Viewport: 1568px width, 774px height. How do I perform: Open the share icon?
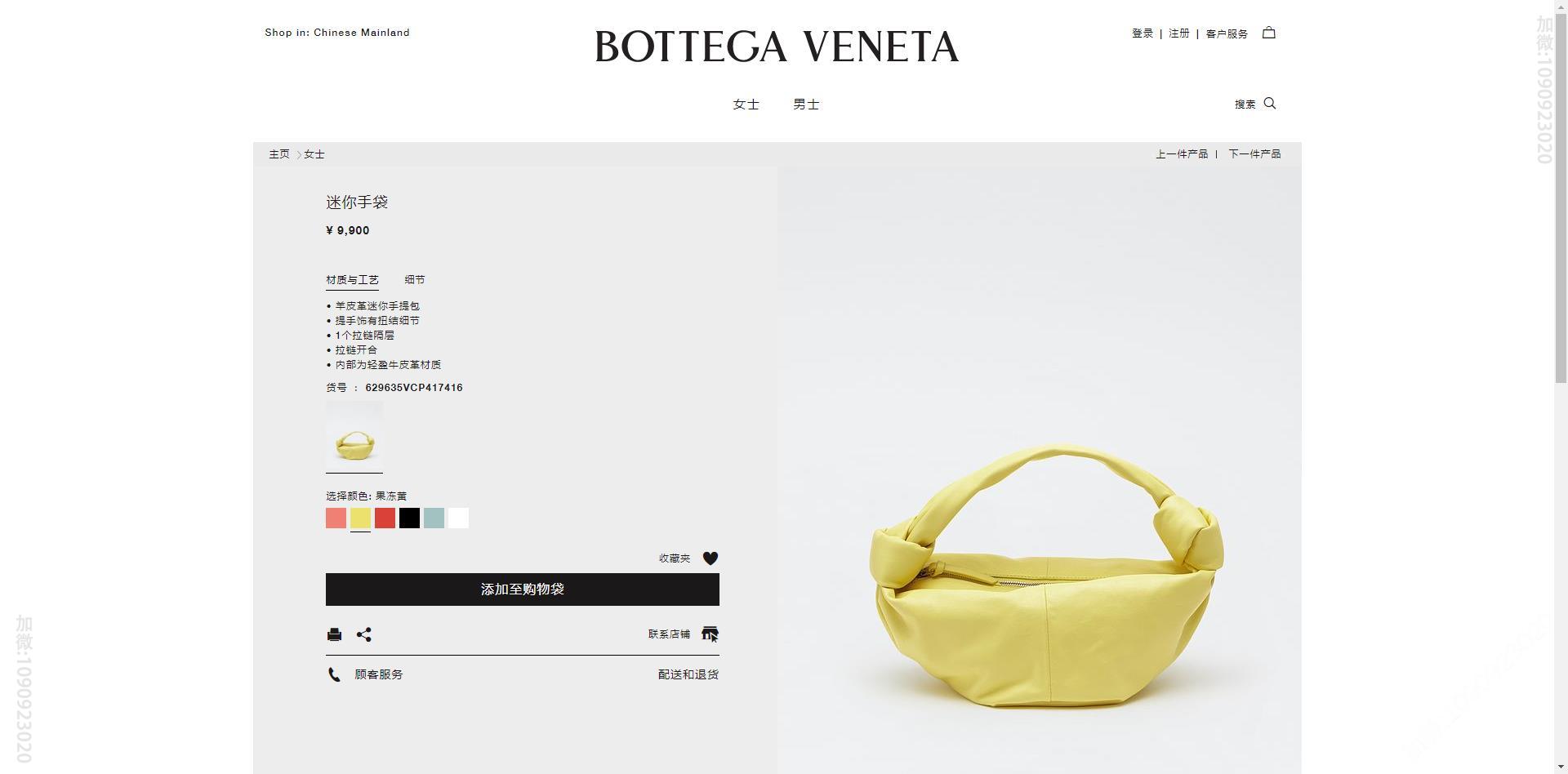pos(364,634)
